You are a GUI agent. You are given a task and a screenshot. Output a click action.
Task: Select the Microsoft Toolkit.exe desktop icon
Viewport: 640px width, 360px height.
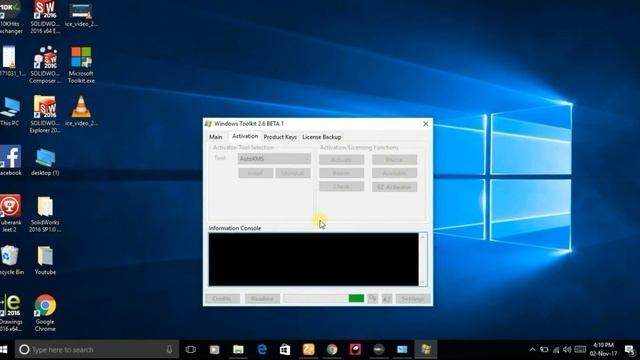pos(81,64)
